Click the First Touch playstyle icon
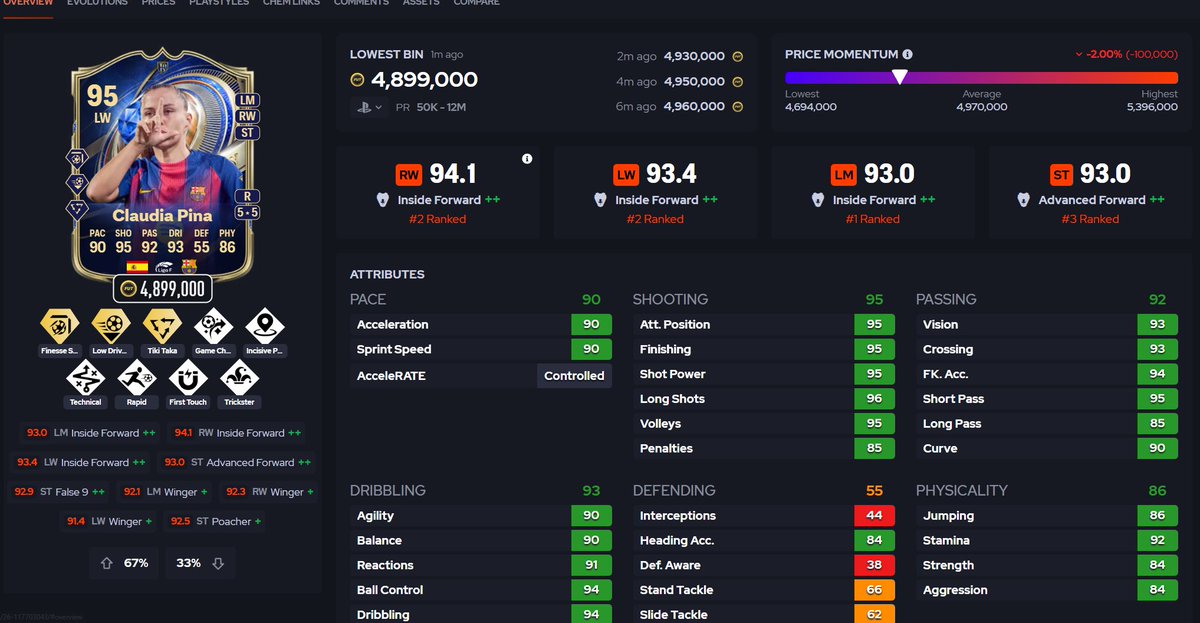This screenshot has width=1200, height=623. (x=188, y=378)
